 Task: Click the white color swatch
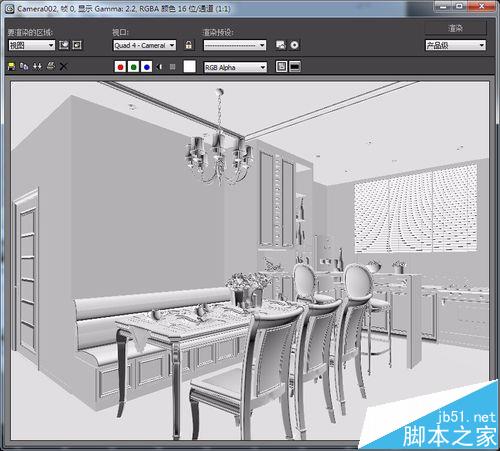coord(190,67)
